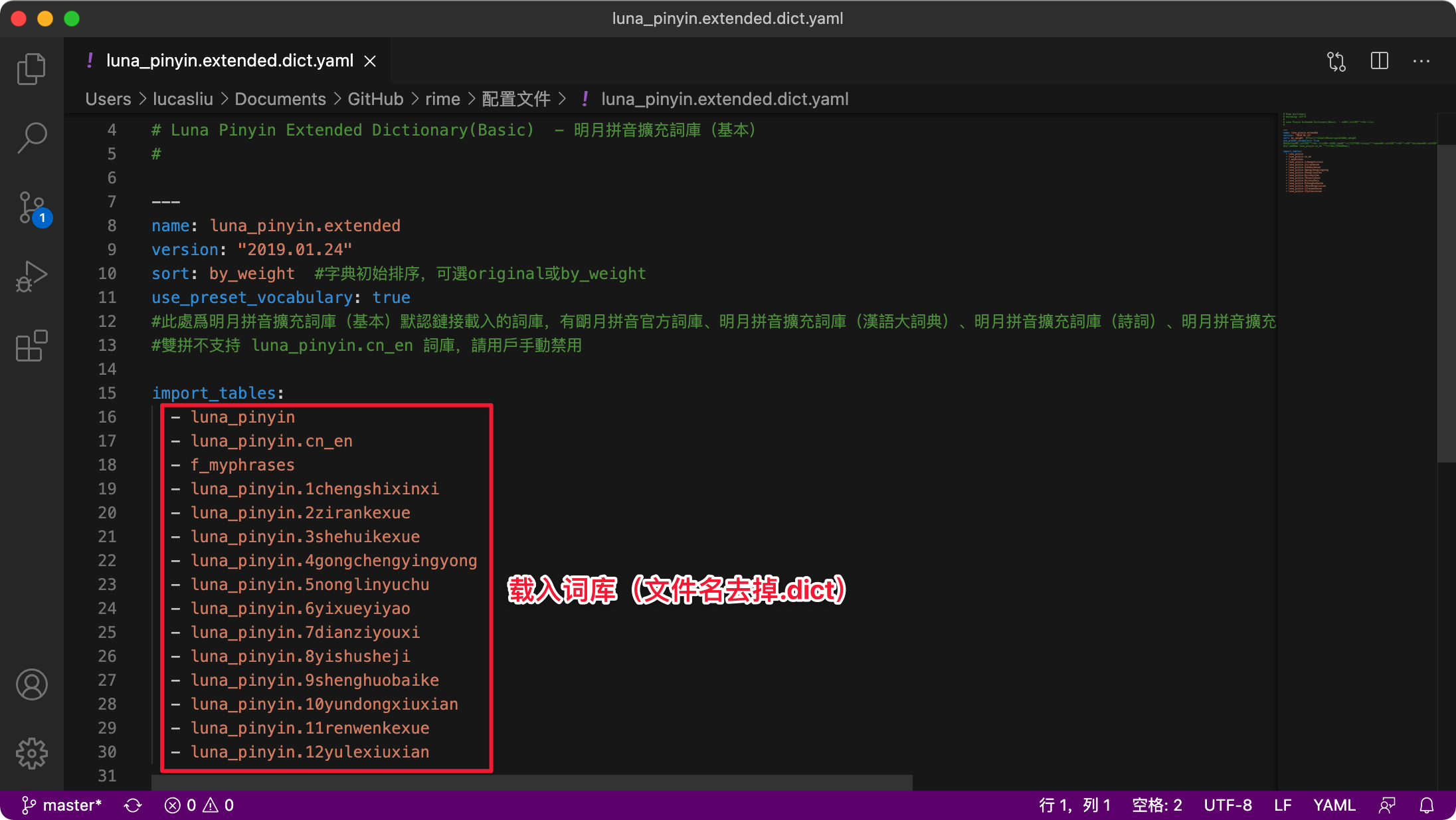Screen dimensions: 1456x820
Task: Click the Documents breadcrumb
Action: tap(280, 99)
